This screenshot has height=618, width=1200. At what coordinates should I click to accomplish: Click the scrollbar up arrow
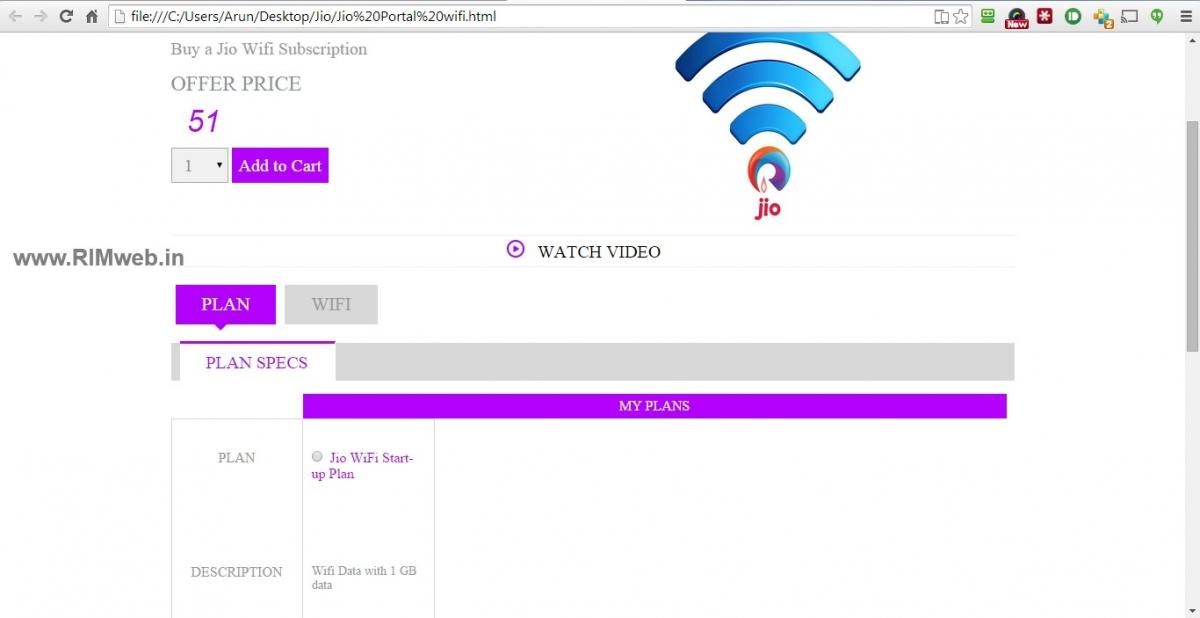pyautogui.click(x=1191, y=41)
